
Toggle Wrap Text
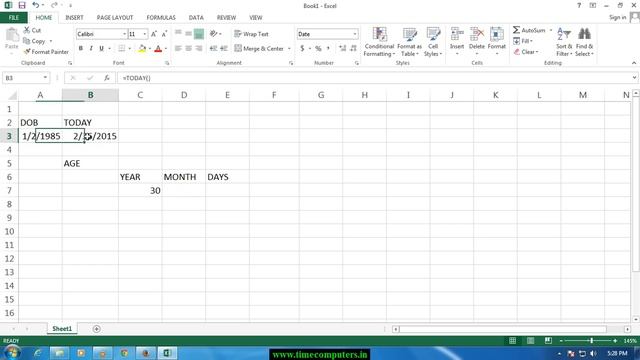pos(251,34)
